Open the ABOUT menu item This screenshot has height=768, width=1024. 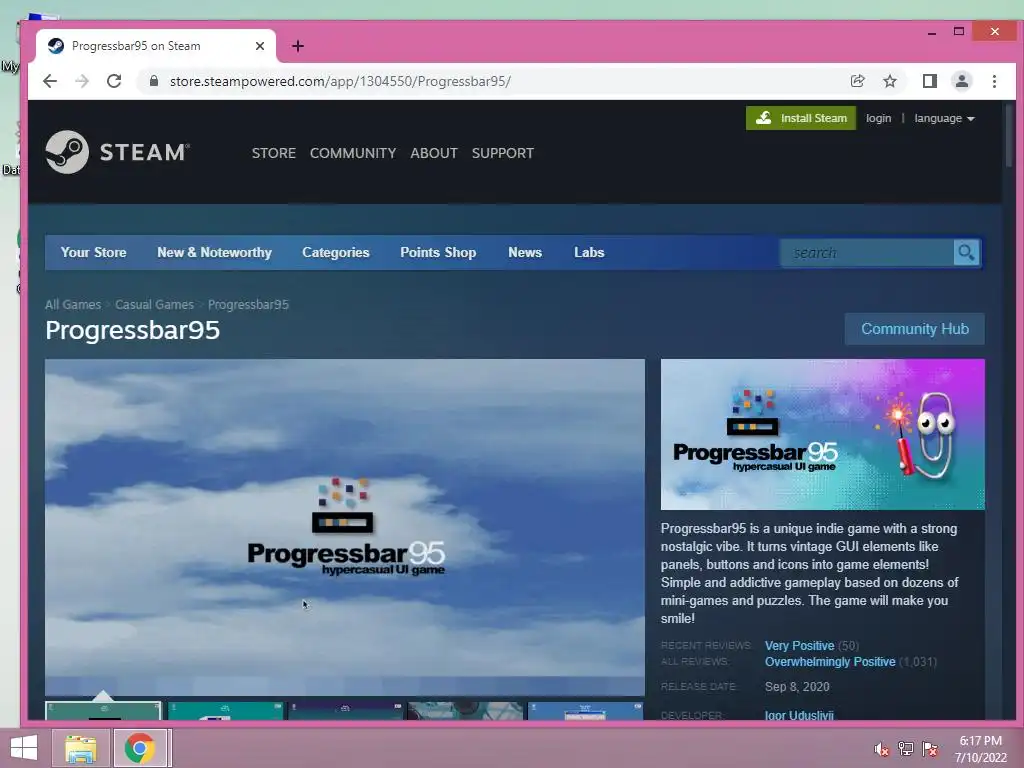434,153
